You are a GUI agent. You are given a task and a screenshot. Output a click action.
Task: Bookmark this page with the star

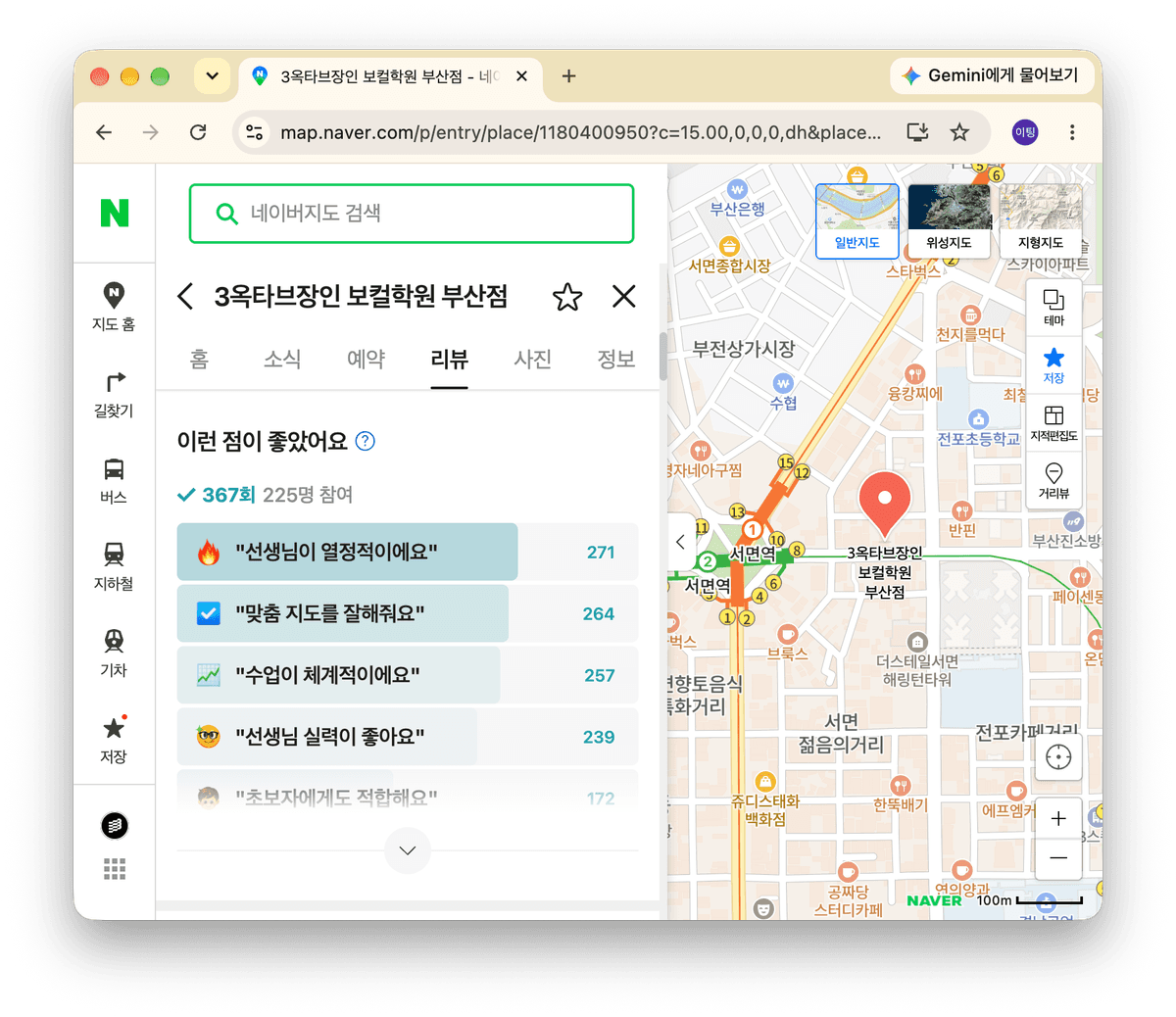[959, 132]
